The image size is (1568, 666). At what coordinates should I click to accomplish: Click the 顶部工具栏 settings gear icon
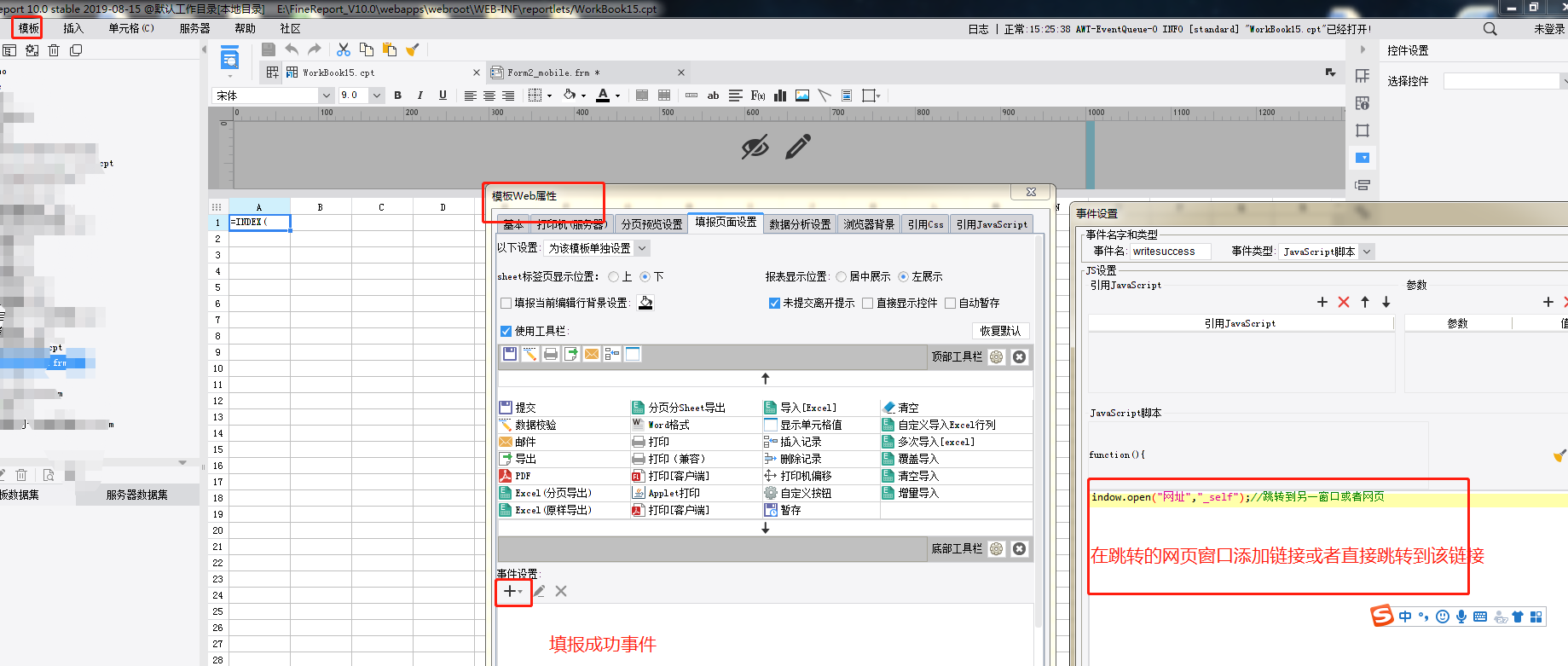[997, 357]
